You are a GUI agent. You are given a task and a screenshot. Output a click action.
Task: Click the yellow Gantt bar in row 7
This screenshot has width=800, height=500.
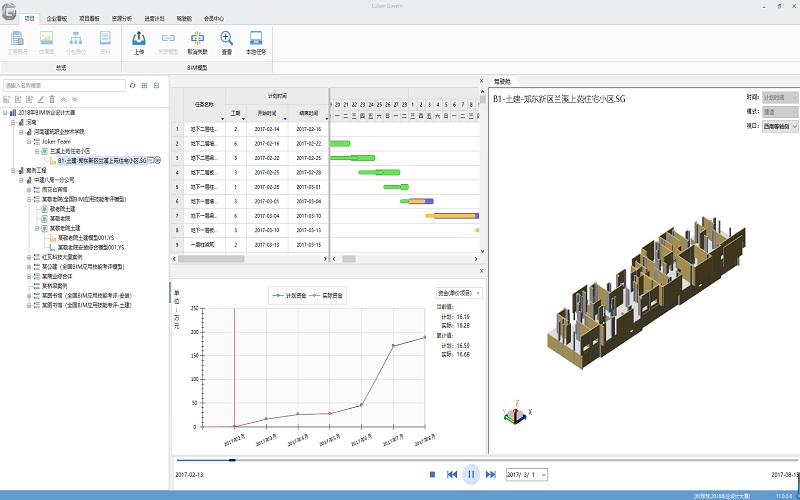[x=451, y=216]
